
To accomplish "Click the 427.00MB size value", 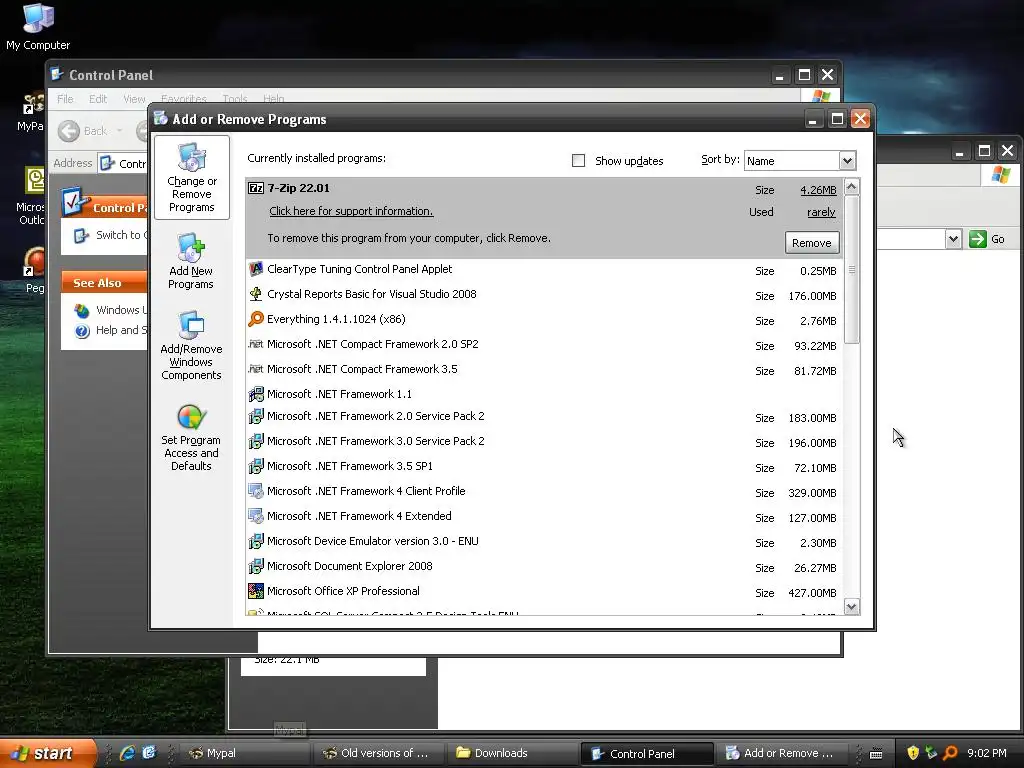I will 812,593.
